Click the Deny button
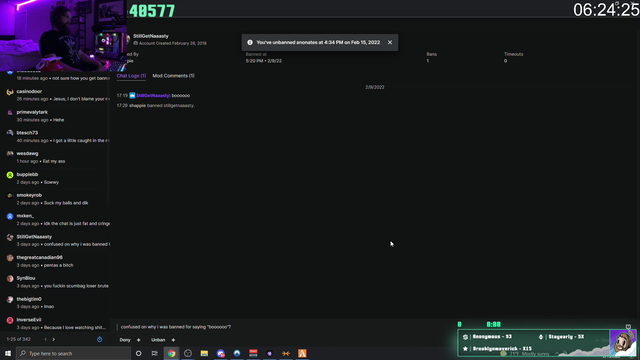Viewport: 640px width, 360px height. (x=125, y=340)
